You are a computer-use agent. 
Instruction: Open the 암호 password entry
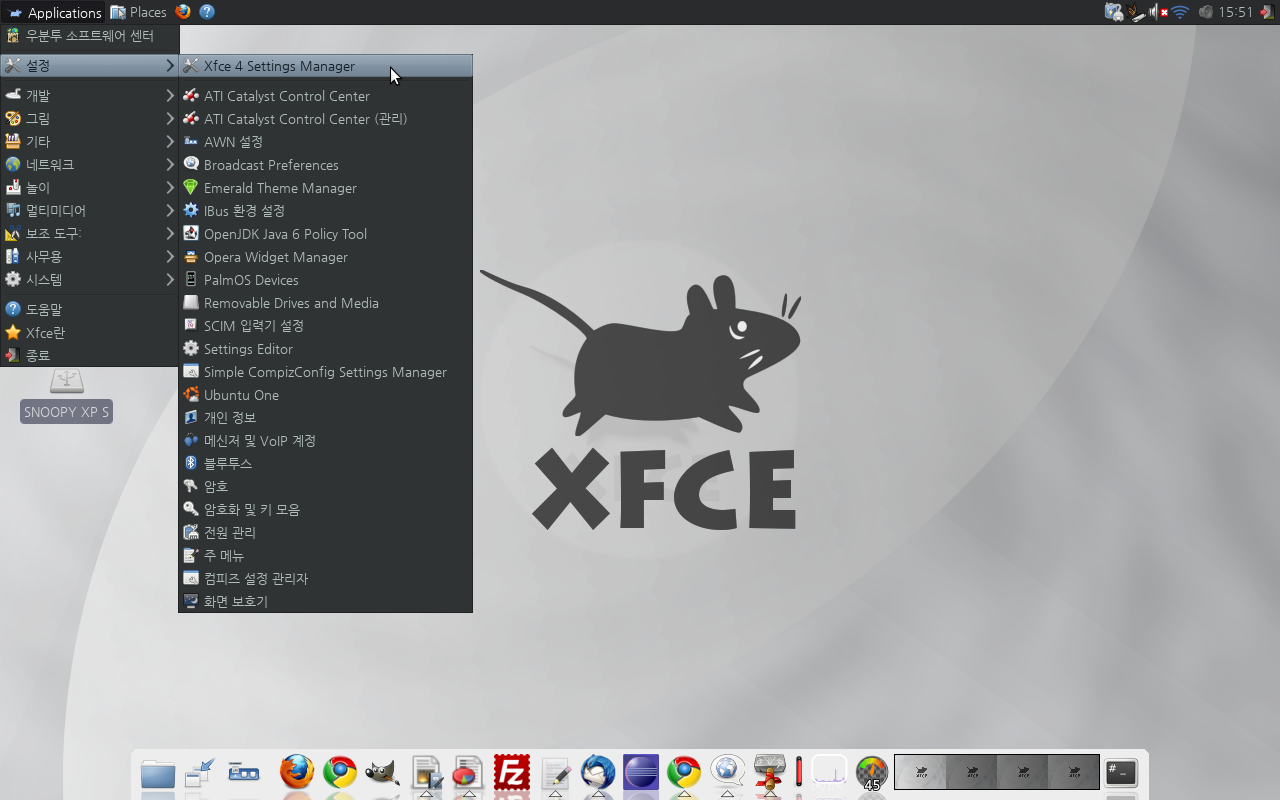point(325,487)
